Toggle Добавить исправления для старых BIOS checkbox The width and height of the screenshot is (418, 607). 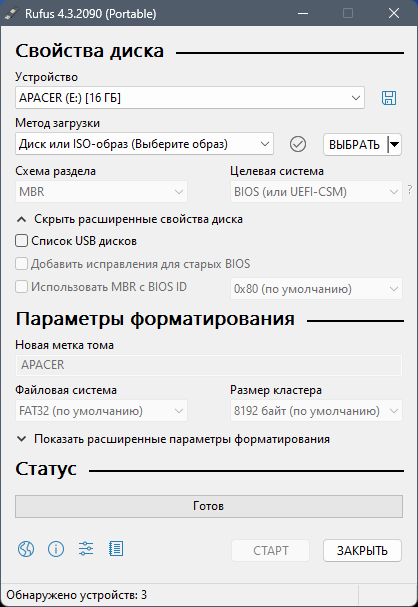pos(21,264)
